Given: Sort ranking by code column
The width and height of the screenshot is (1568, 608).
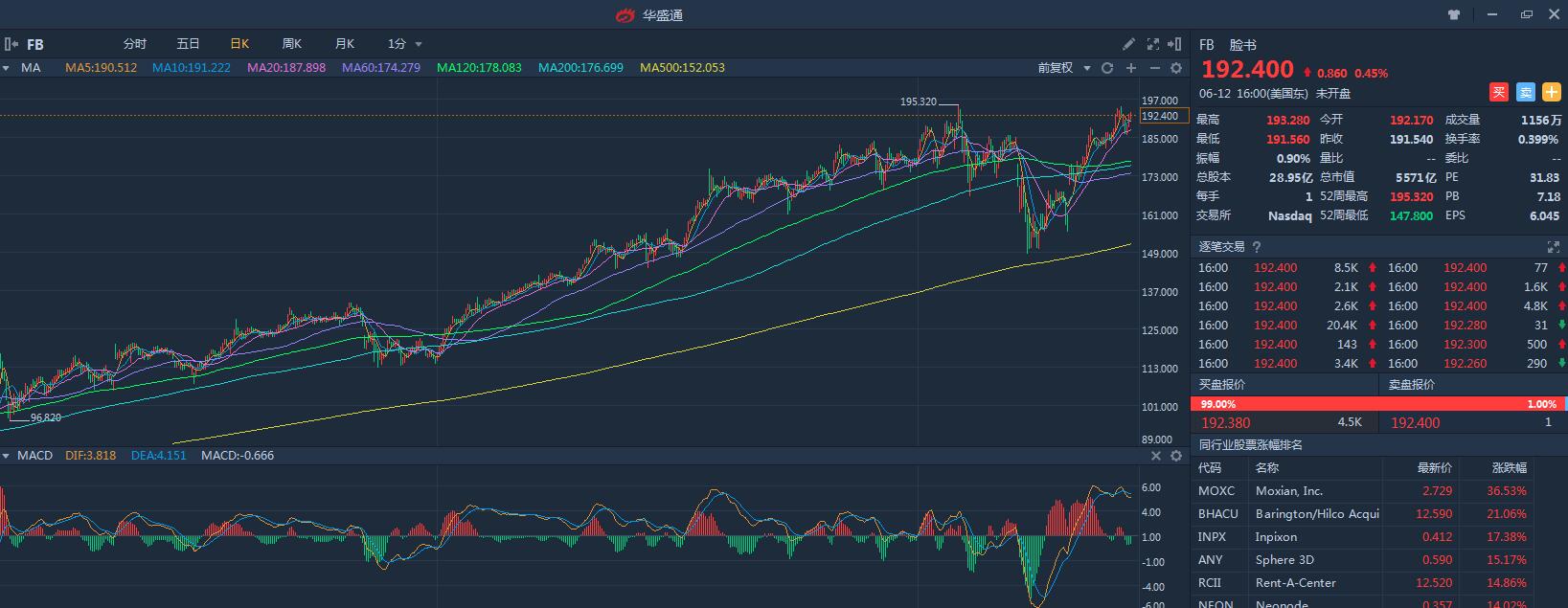Looking at the screenshot, I should (x=1210, y=468).
